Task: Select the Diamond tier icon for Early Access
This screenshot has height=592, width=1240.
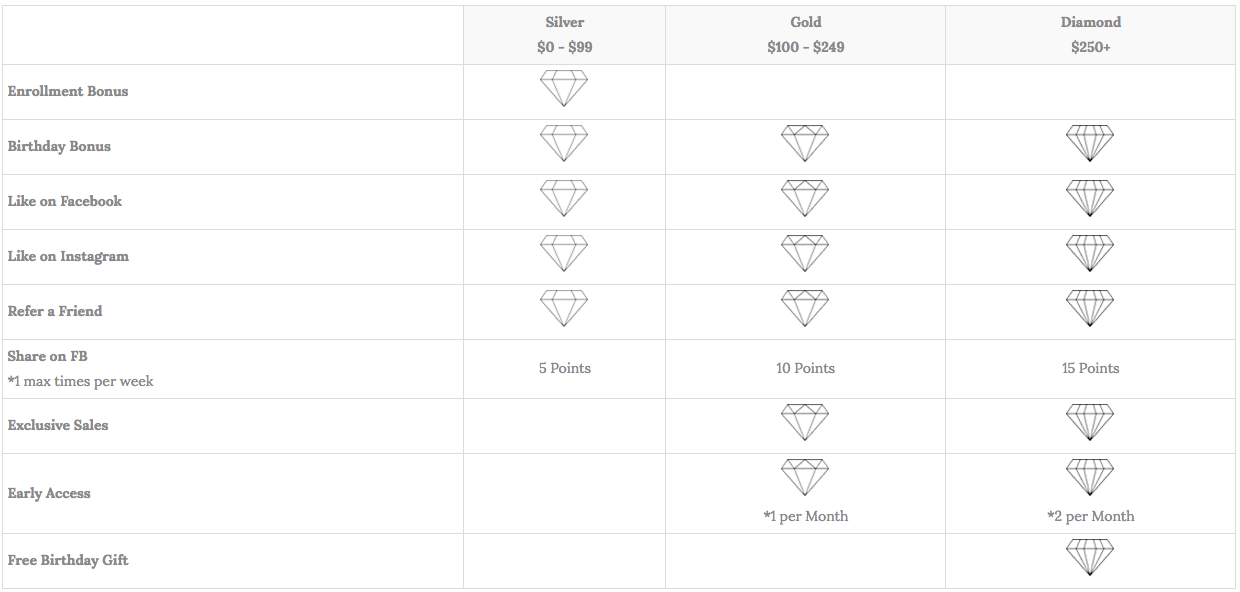Action: coord(1090,477)
